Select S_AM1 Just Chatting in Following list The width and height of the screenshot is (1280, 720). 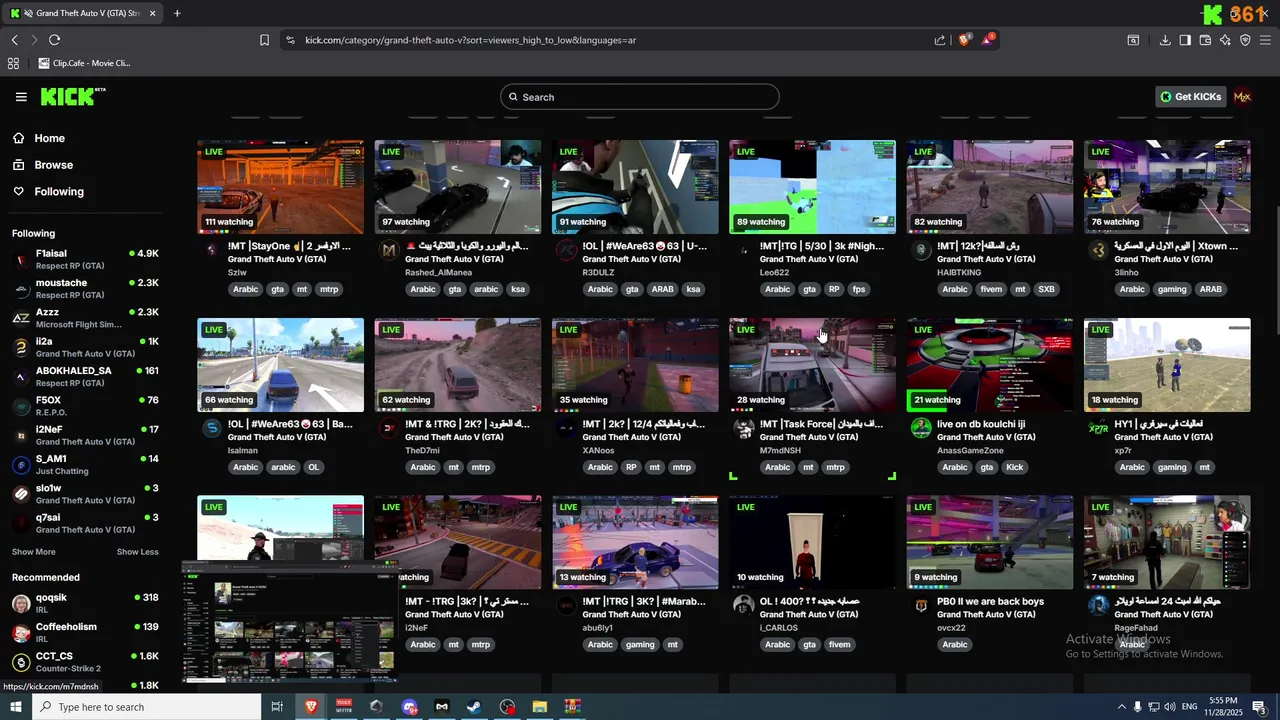[85, 465]
